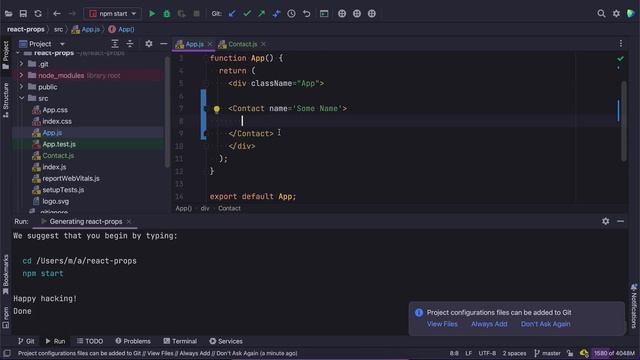Screen dimensions: 640x360
Task: Open the Terminal tool window
Action: pos(180,341)
